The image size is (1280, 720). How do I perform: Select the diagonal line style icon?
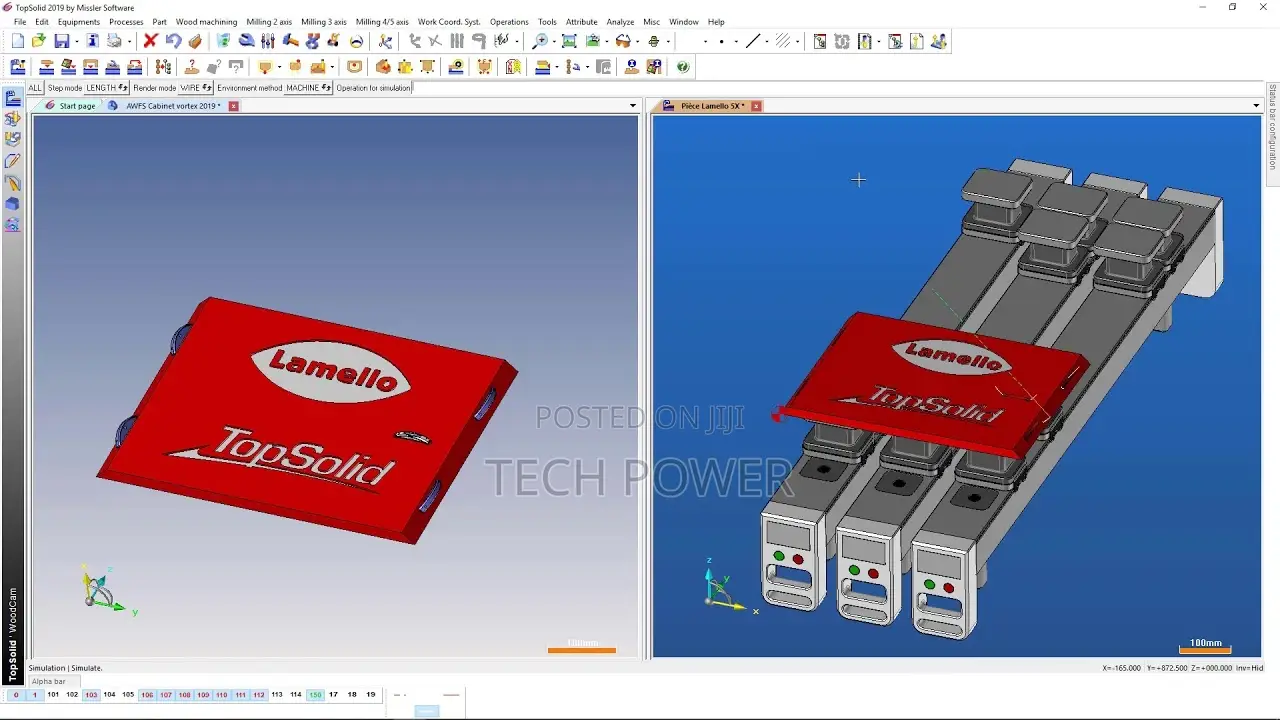coord(753,41)
